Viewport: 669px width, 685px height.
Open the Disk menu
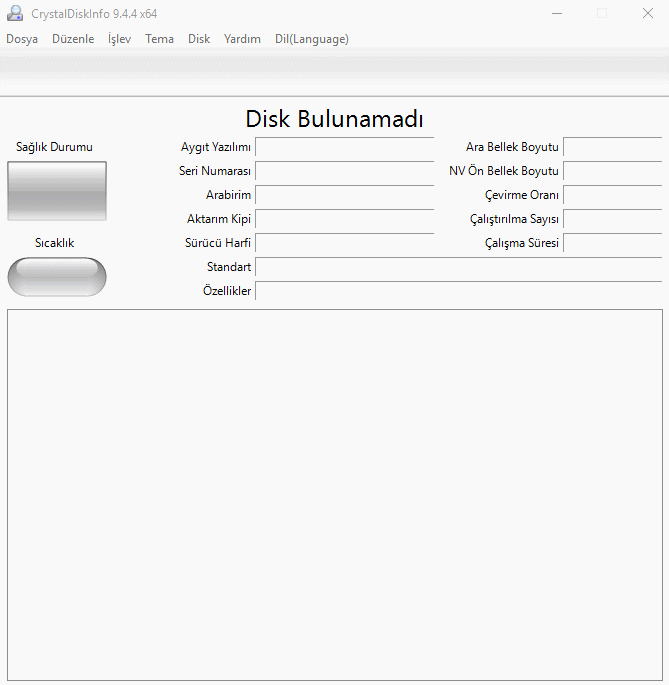(199, 39)
